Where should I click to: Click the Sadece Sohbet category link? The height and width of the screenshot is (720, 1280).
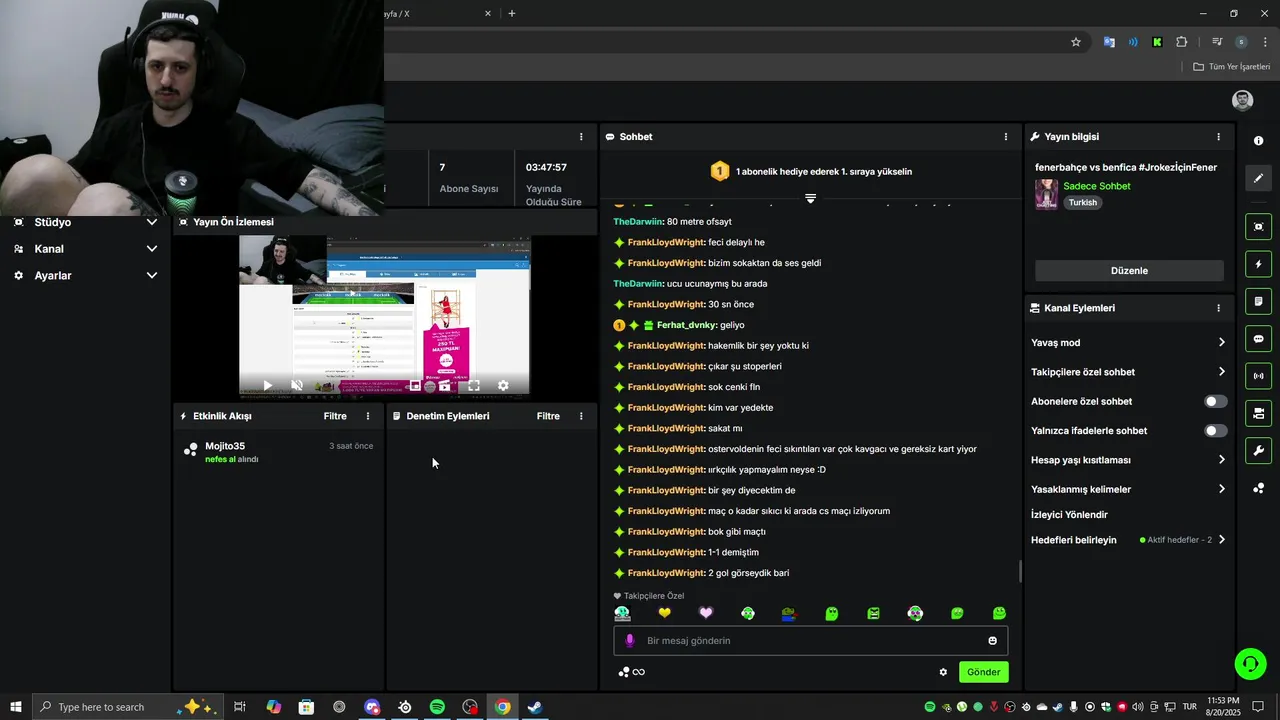(x=1096, y=186)
